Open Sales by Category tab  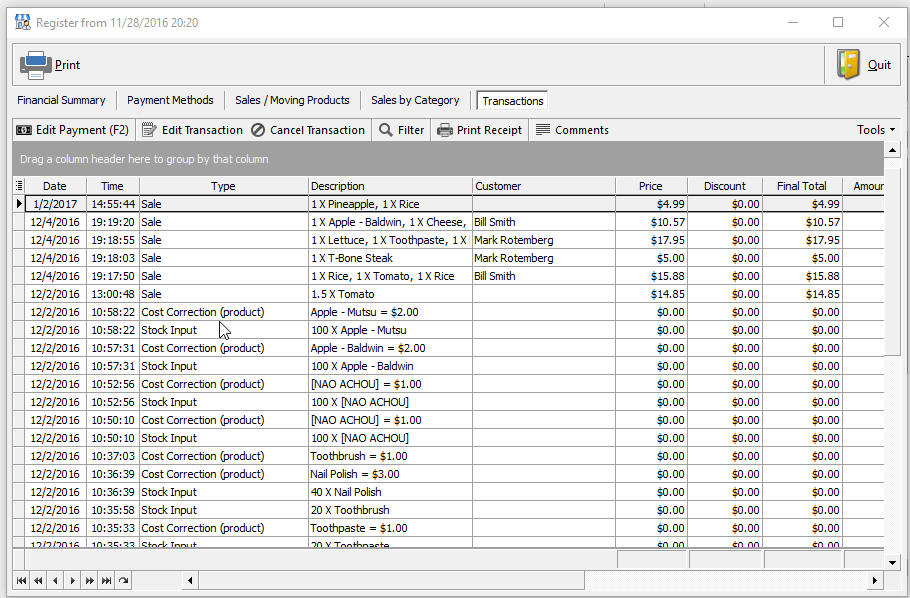[415, 100]
